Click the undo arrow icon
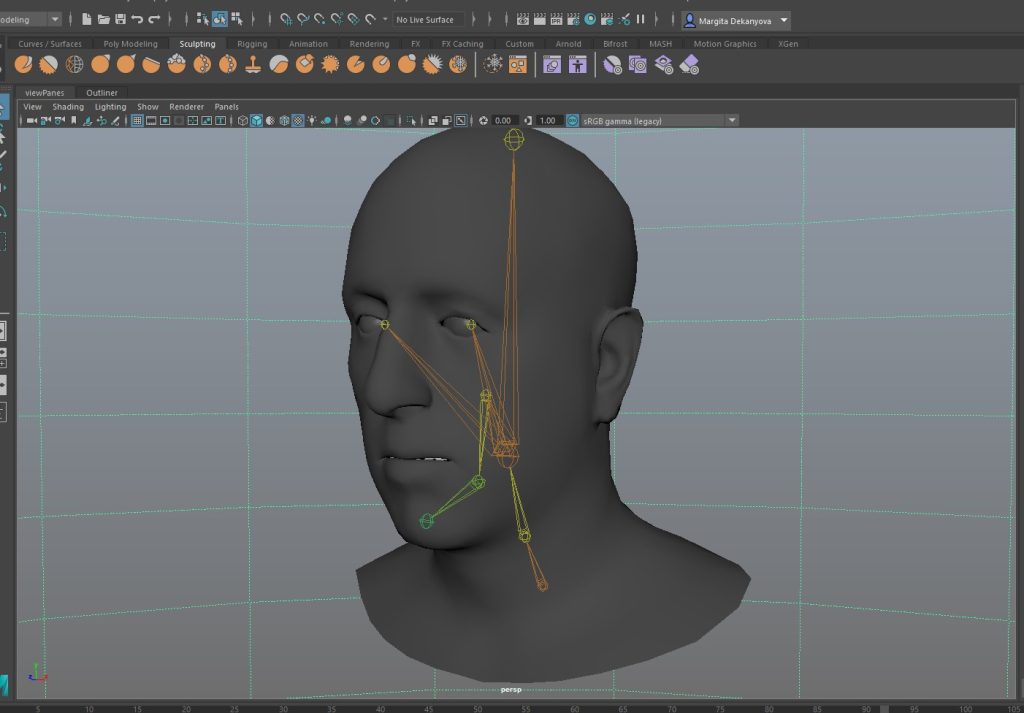This screenshot has width=1024, height=713. pos(137,19)
